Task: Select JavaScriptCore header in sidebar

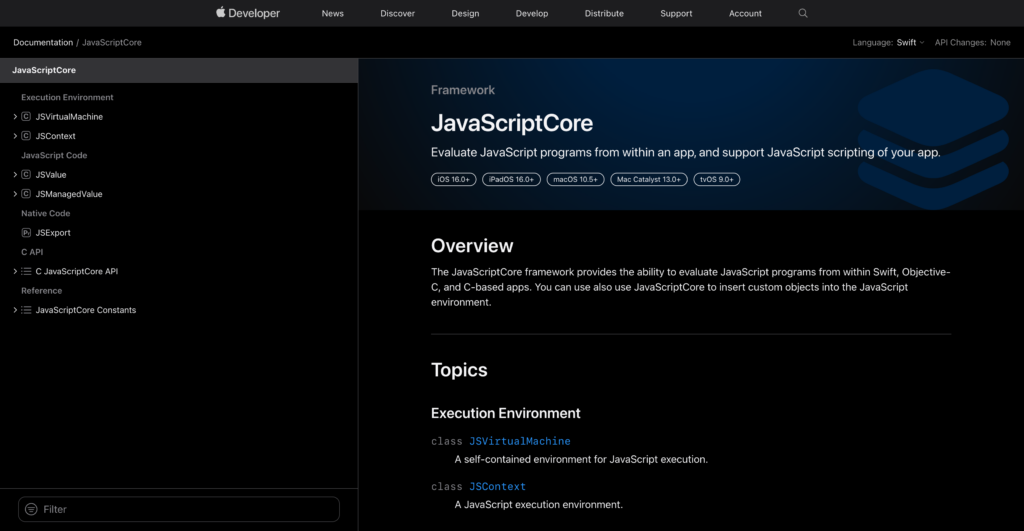Action: coord(44,71)
